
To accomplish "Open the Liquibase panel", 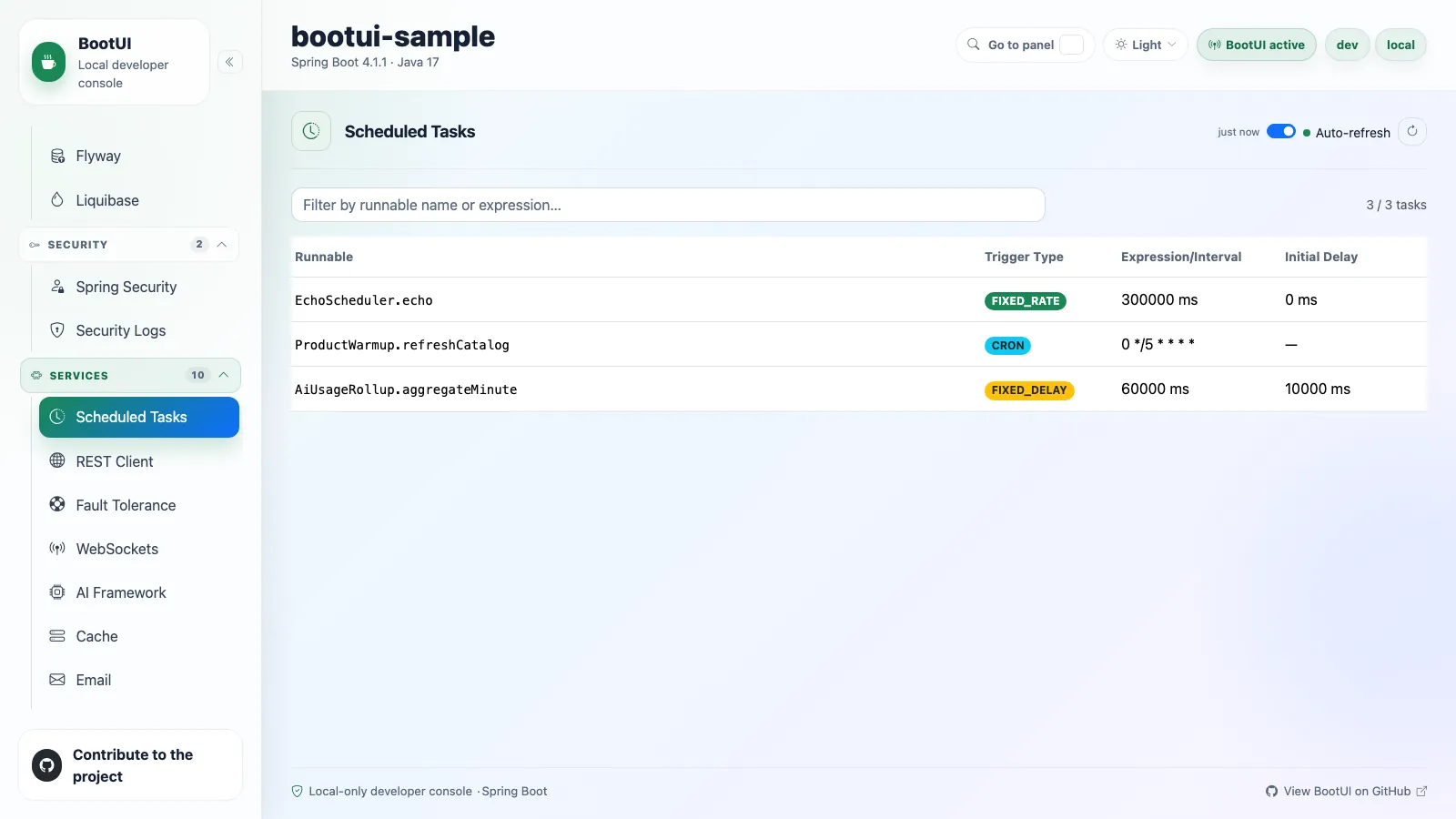I will click(139, 200).
